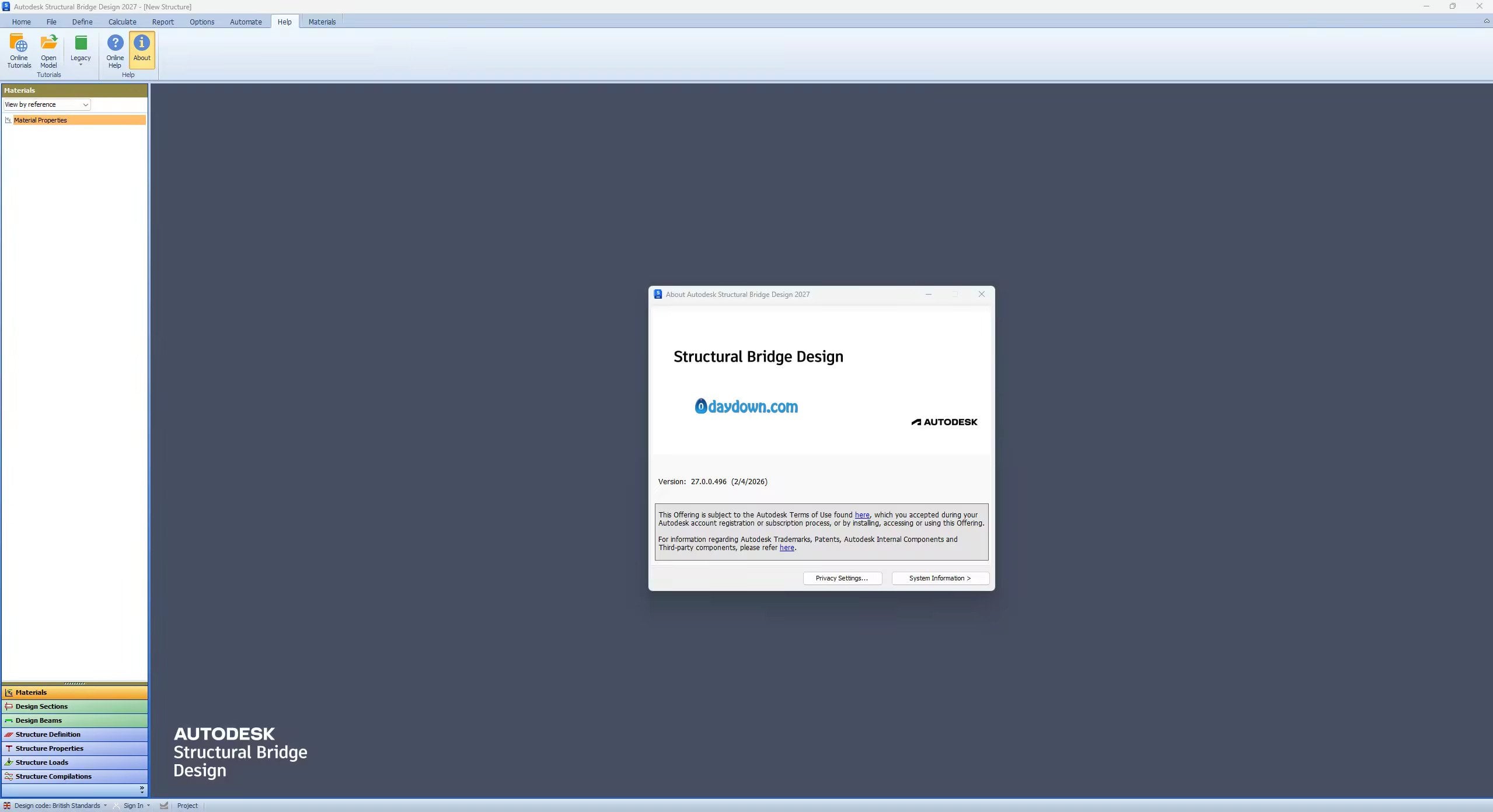Open the Structure Loads navigation panel
Viewport: 1493px width, 812px height.
[x=75, y=762]
